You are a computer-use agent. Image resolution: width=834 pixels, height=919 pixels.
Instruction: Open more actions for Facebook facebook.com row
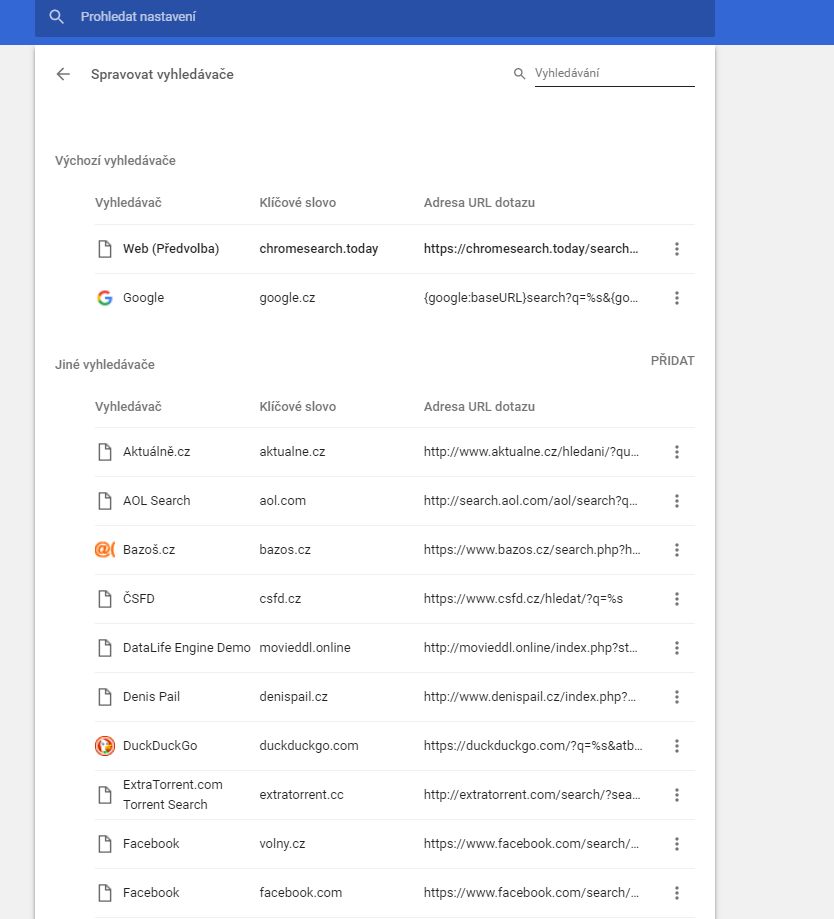pyautogui.click(x=677, y=893)
